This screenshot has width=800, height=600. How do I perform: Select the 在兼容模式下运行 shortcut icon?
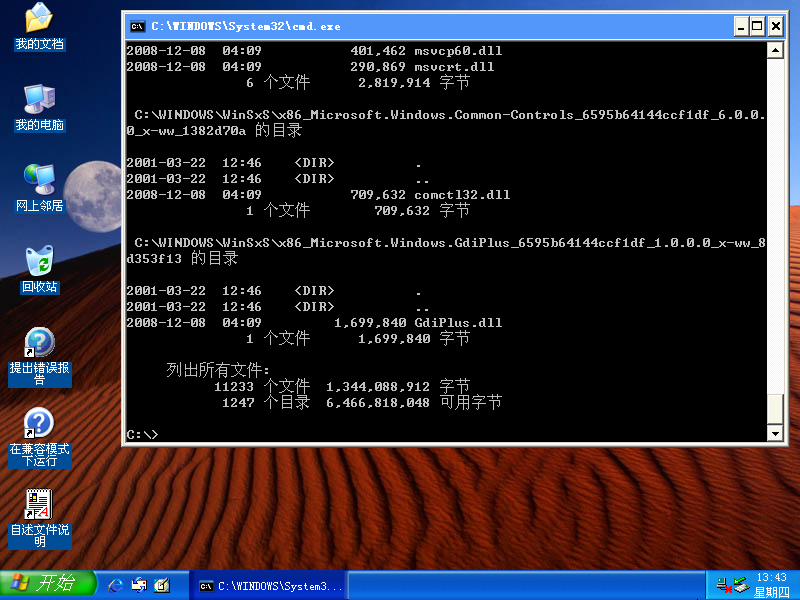39,437
